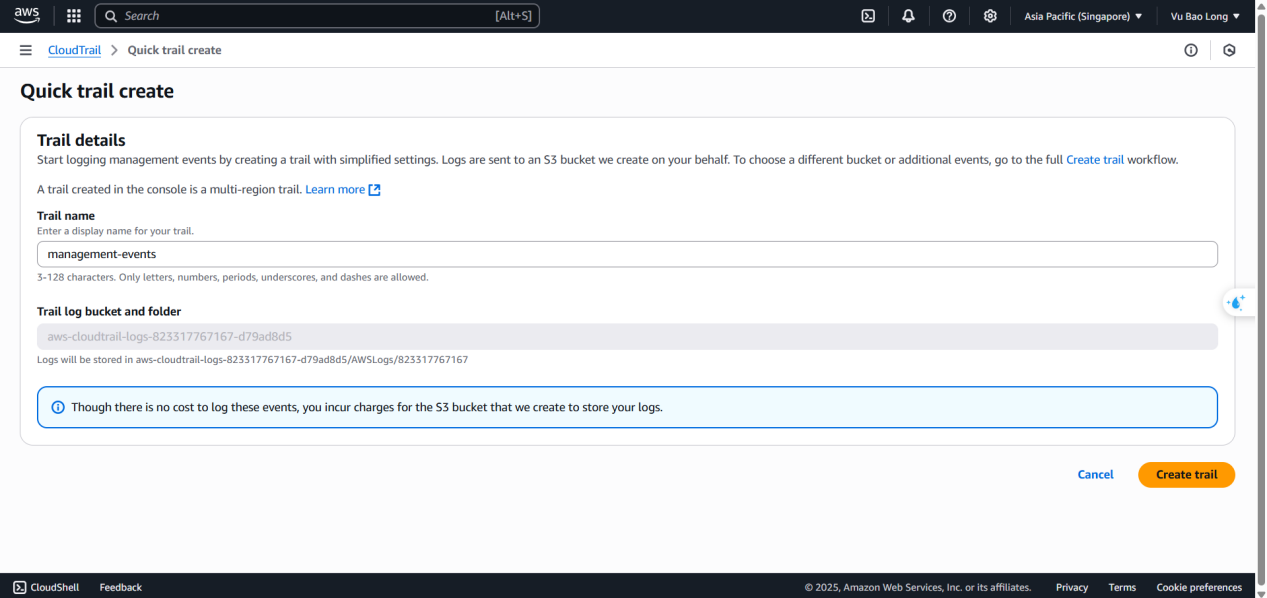Follow the Learn more link
This screenshot has width=1267, height=598.
(x=335, y=190)
